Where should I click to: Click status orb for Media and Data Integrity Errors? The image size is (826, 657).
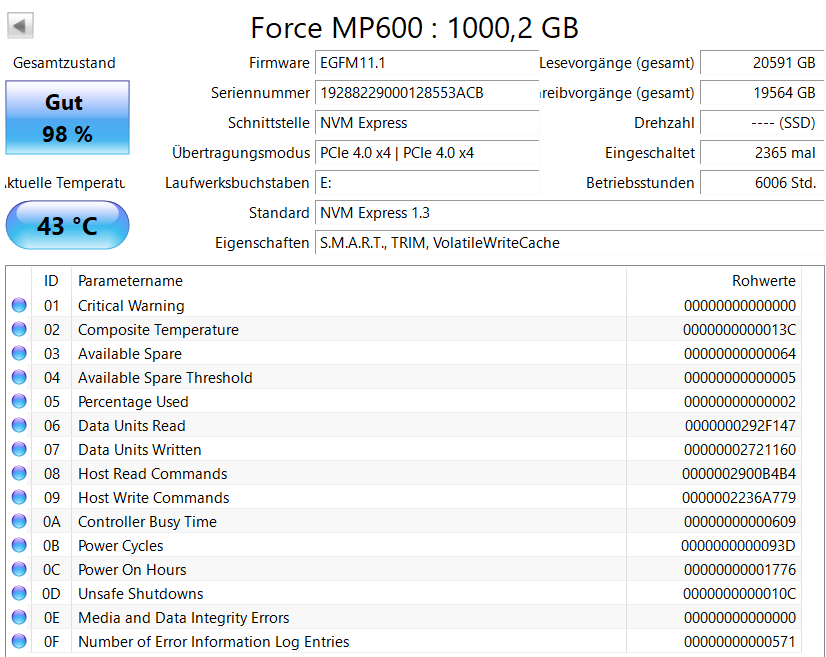click(x=19, y=617)
